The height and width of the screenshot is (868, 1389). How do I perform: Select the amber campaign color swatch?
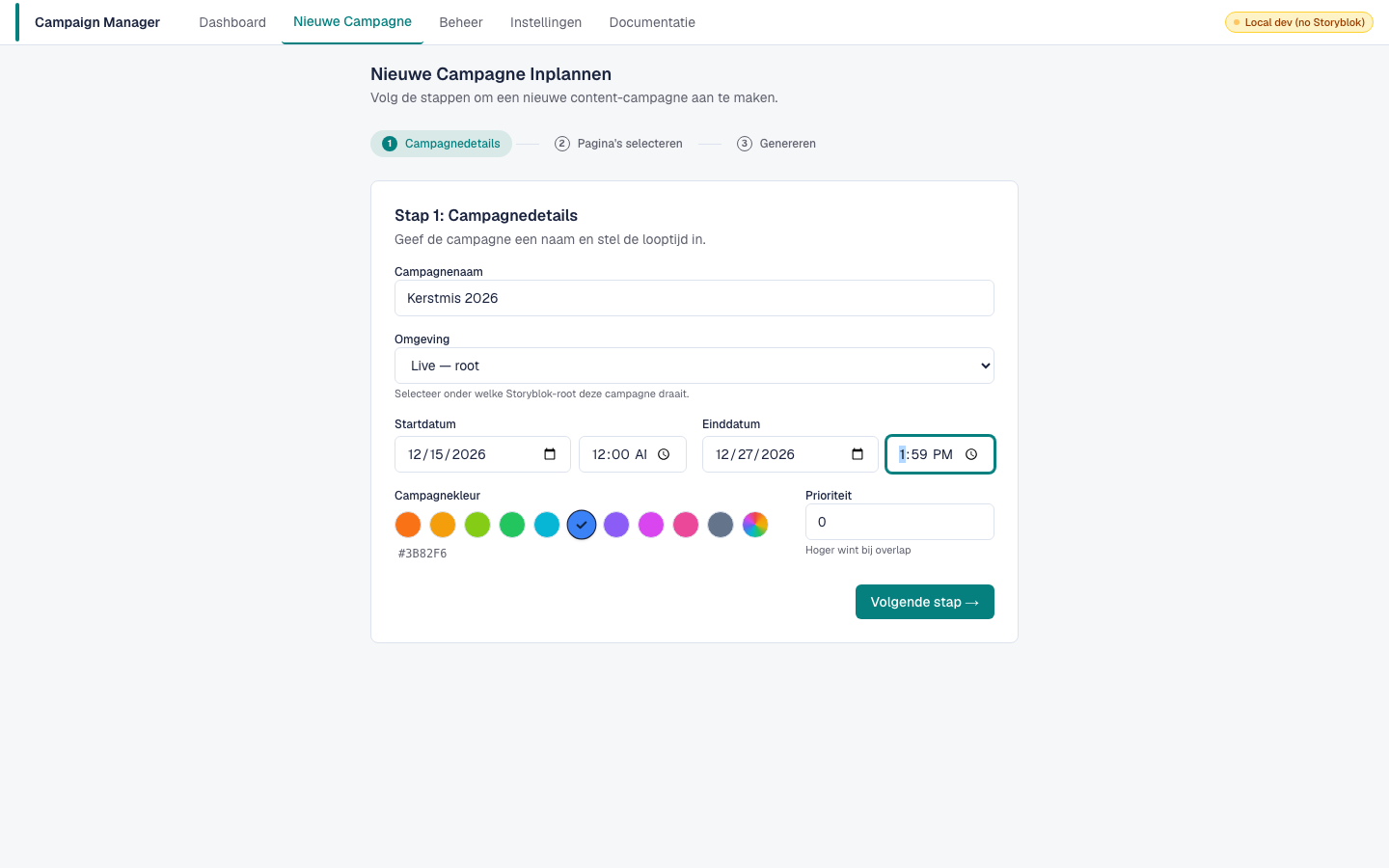[443, 525]
